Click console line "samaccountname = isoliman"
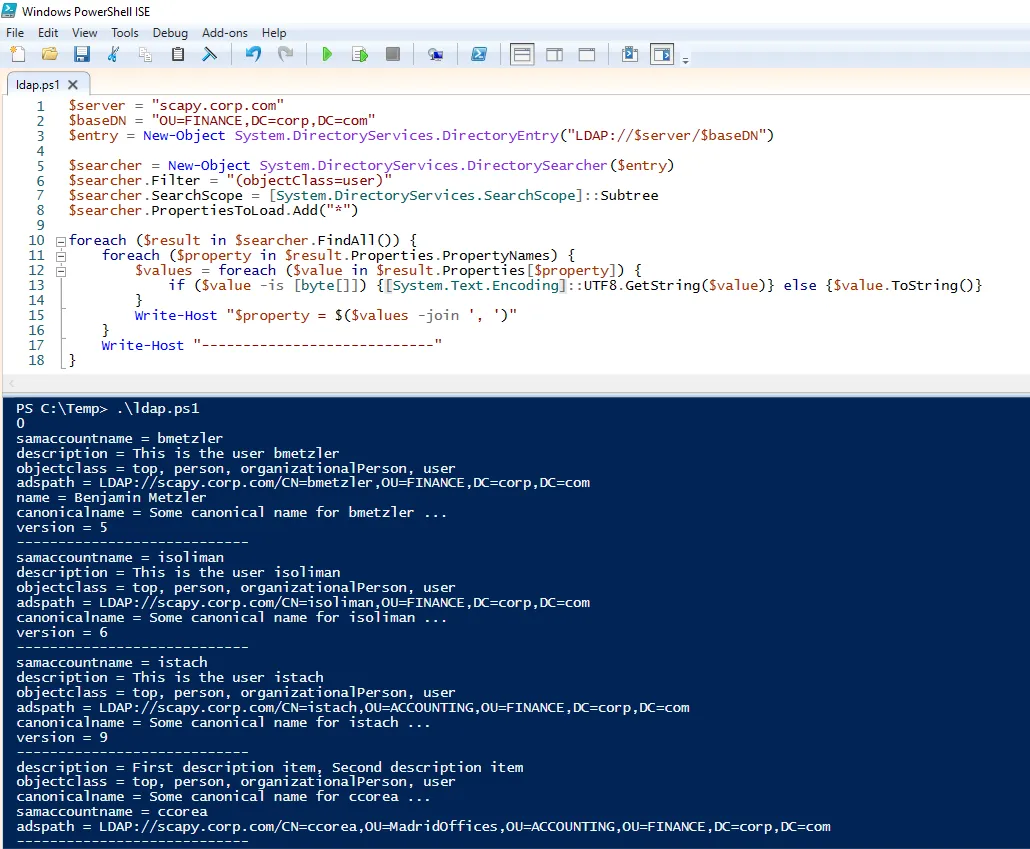 point(120,558)
